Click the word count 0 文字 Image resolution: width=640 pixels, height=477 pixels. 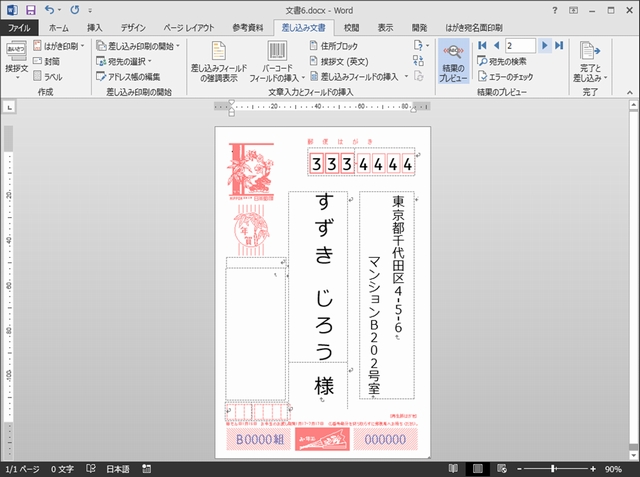click(62, 469)
